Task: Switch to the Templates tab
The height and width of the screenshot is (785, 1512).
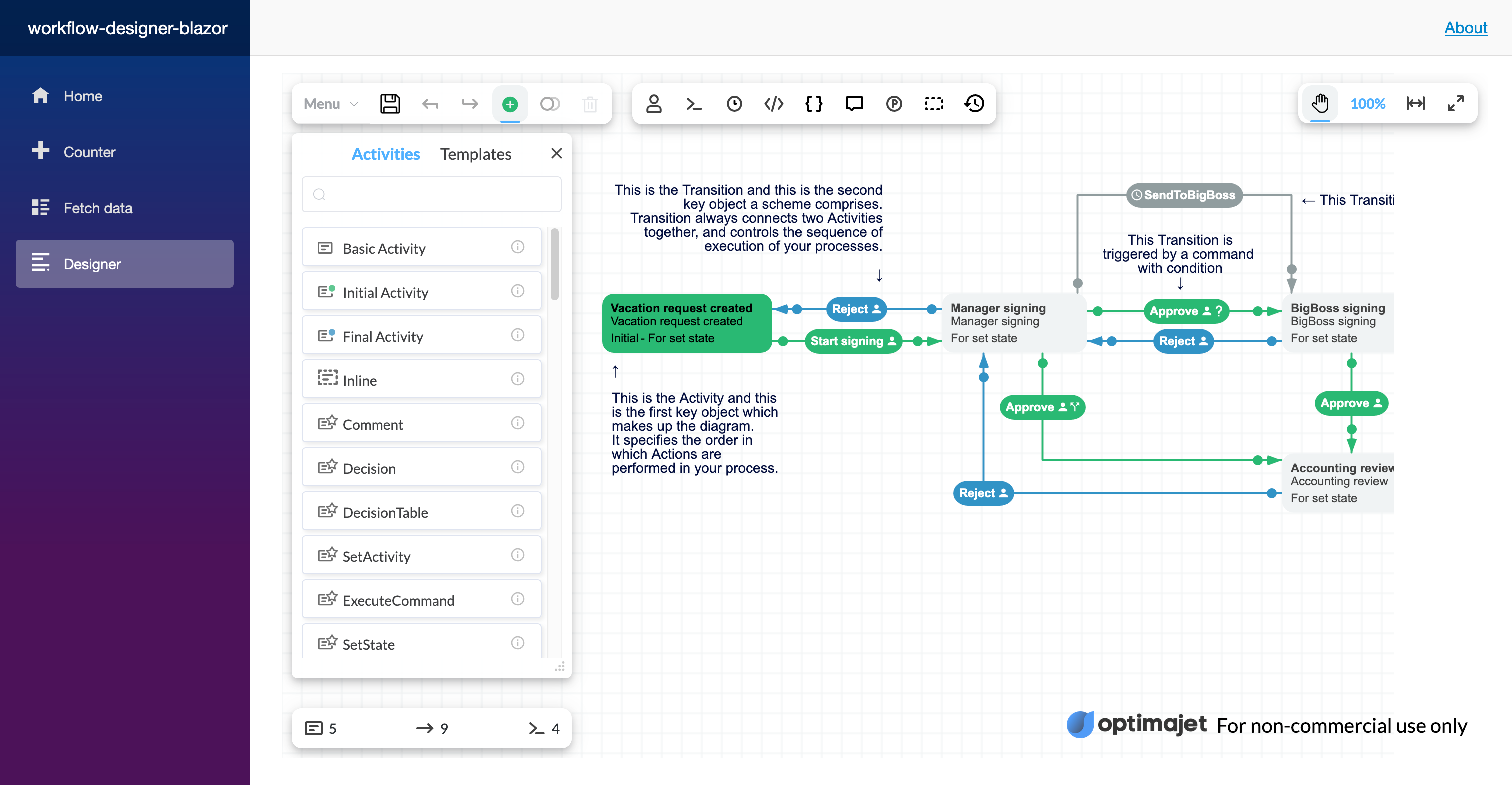Action: tap(476, 154)
